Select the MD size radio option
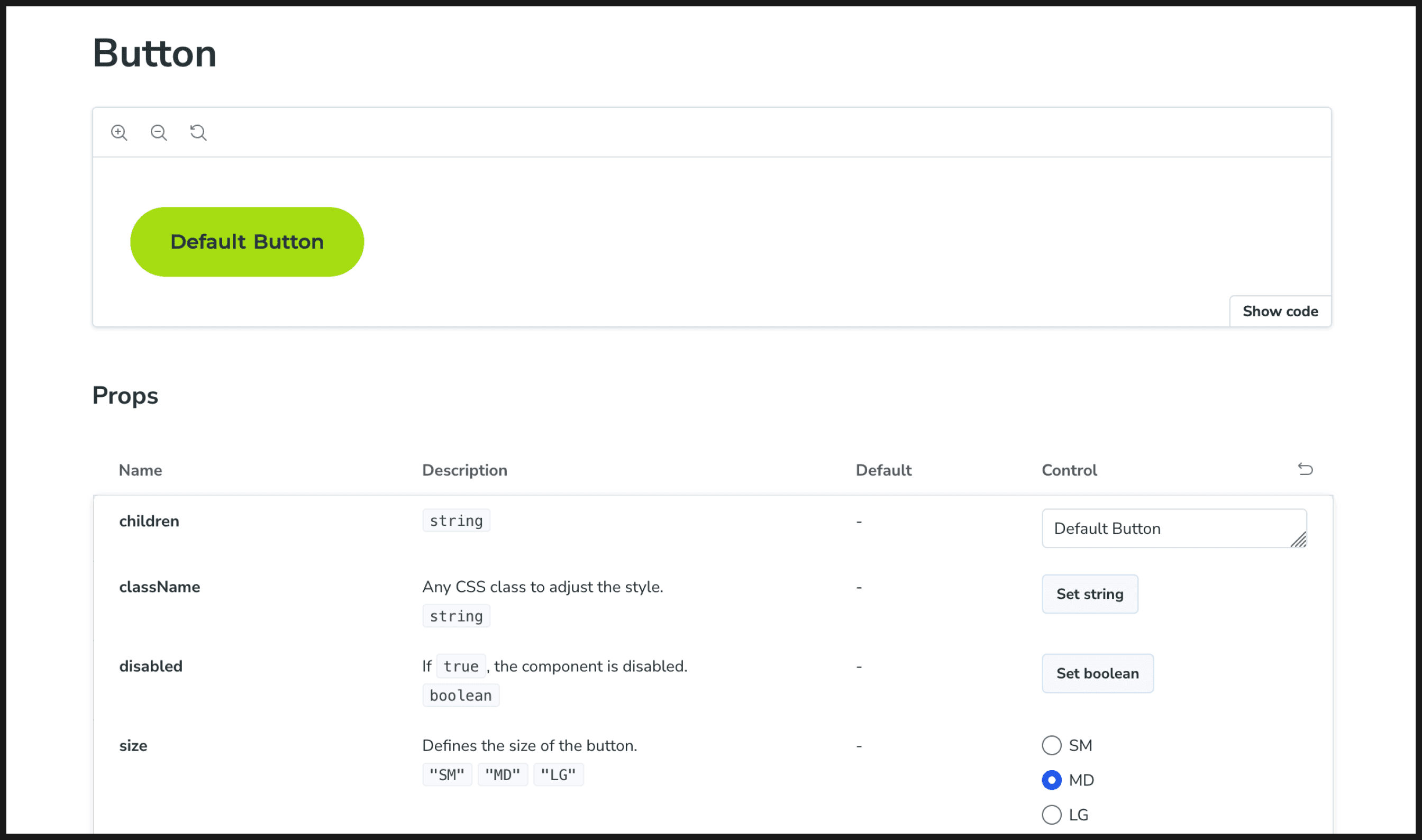 coord(1051,780)
